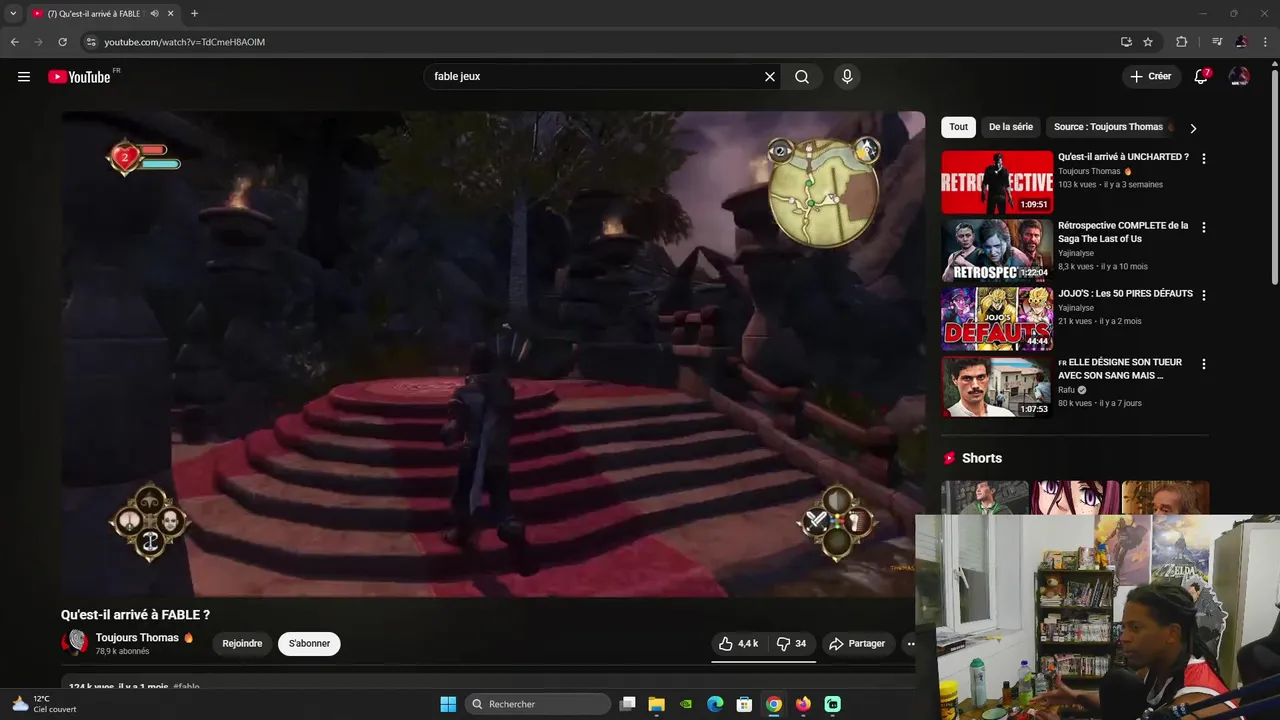Select Source : Toujours Thomas chip

(1112, 127)
